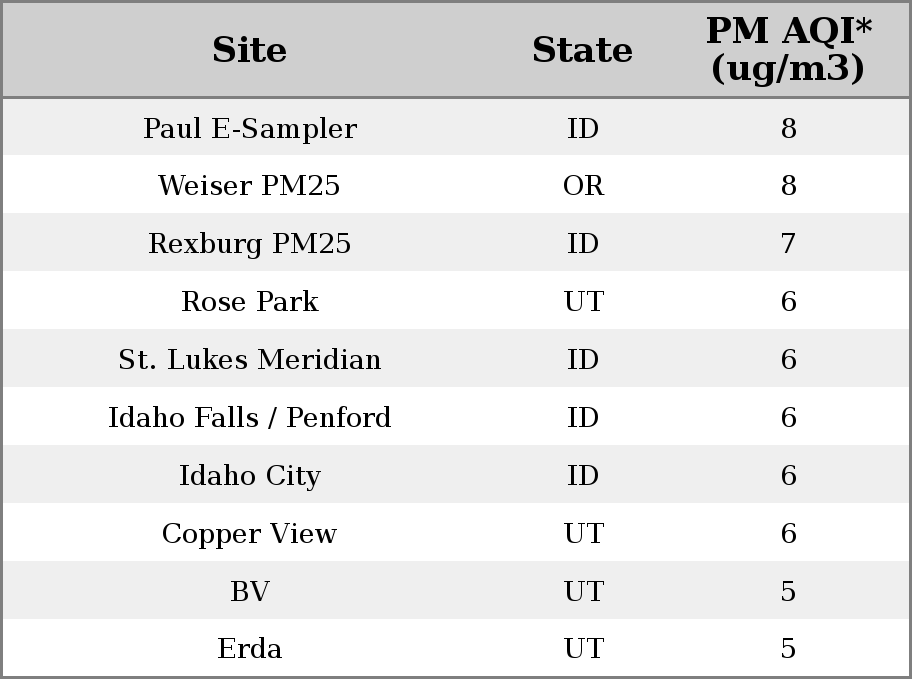Click the PM AQI column header
Image resolution: width=912 pixels, height=679 pixels.
click(789, 49)
